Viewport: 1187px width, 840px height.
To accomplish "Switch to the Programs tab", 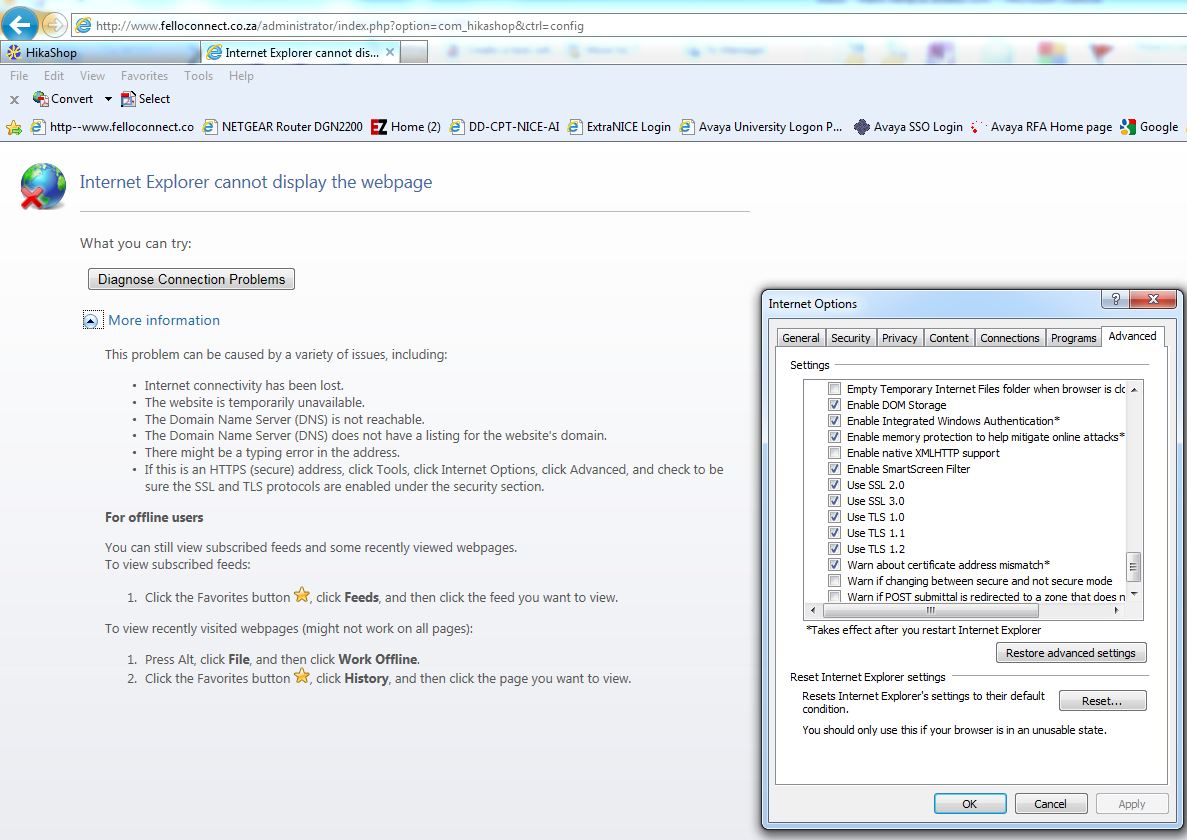I will (x=1073, y=338).
